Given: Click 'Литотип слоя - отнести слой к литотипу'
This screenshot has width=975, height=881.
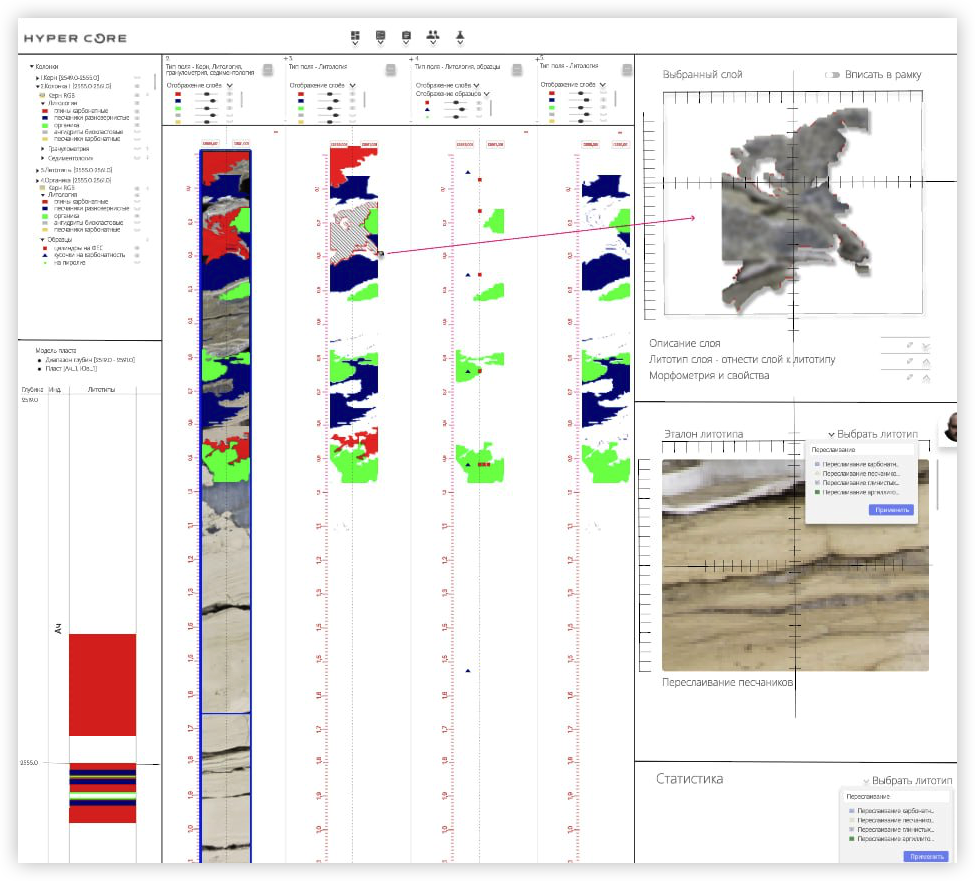Looking at the screenshot, I should coord(742,359).
